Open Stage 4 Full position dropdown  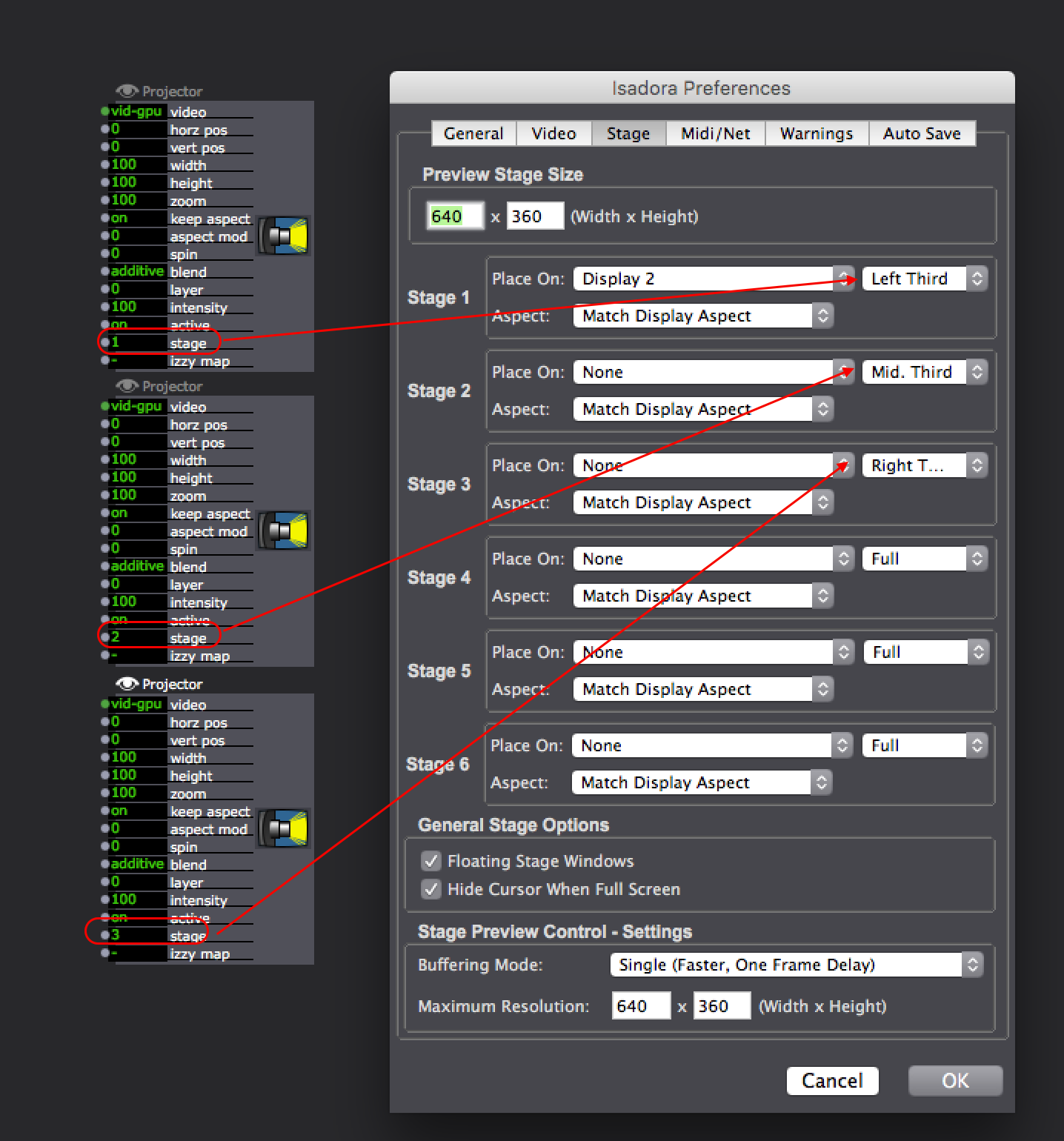(x=925, y=559)
